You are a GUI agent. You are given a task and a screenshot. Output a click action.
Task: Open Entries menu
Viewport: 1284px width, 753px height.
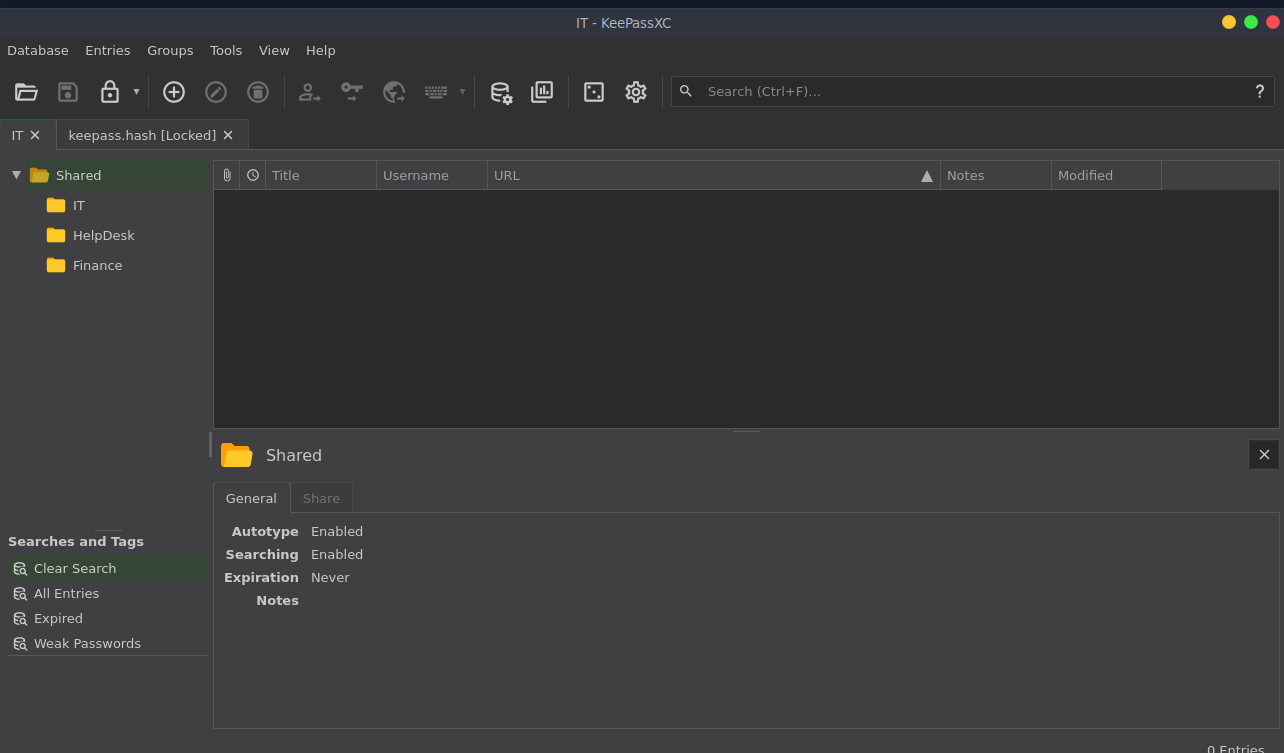click(x=108, y=50)
